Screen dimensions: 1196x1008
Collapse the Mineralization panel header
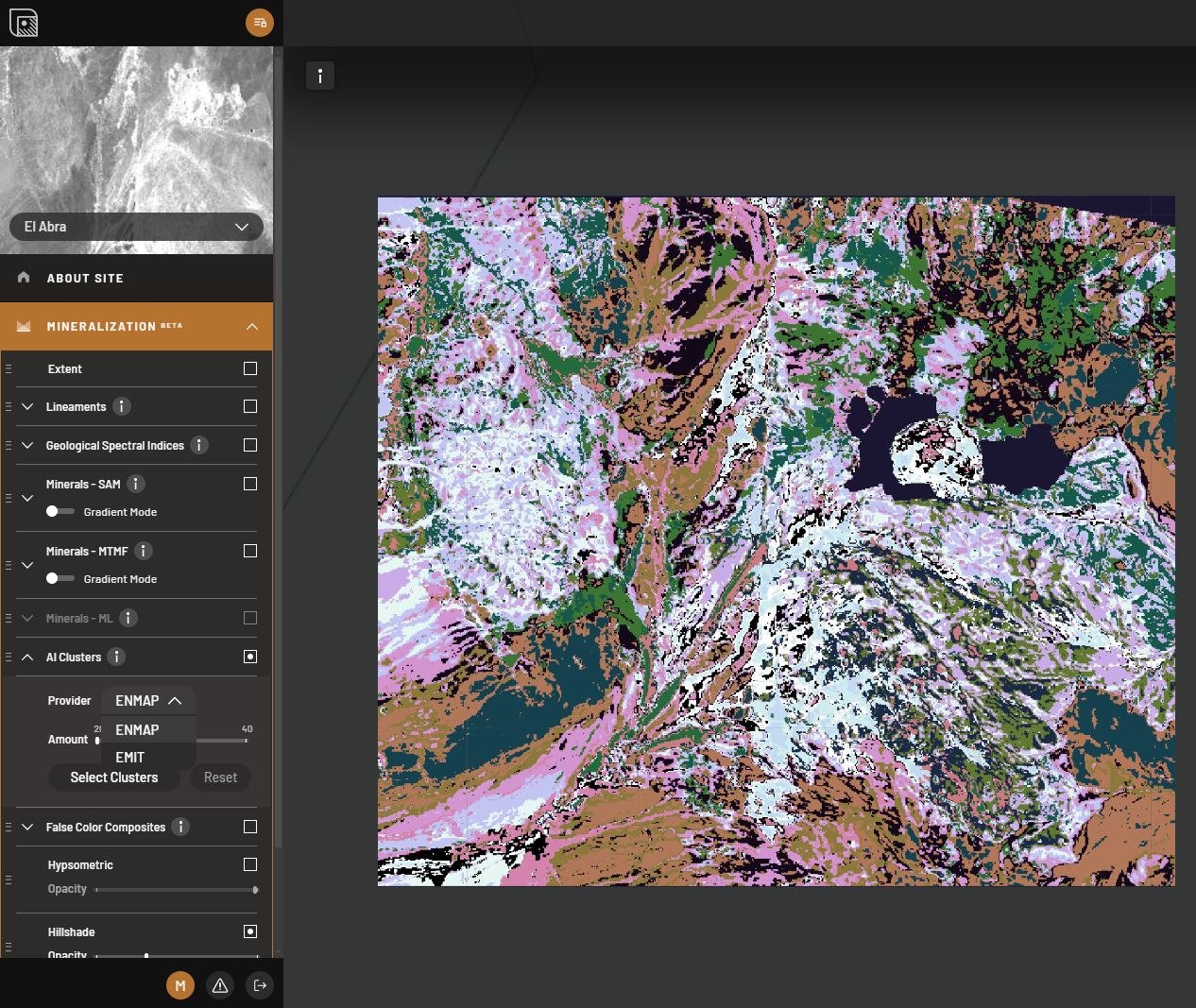[251, 326]
